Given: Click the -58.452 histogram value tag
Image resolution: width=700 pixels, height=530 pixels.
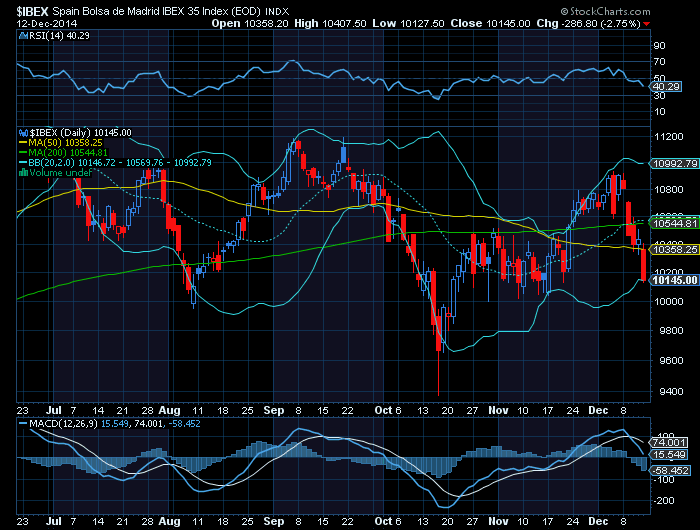Looking at the screenshot, I should (671, 471).
